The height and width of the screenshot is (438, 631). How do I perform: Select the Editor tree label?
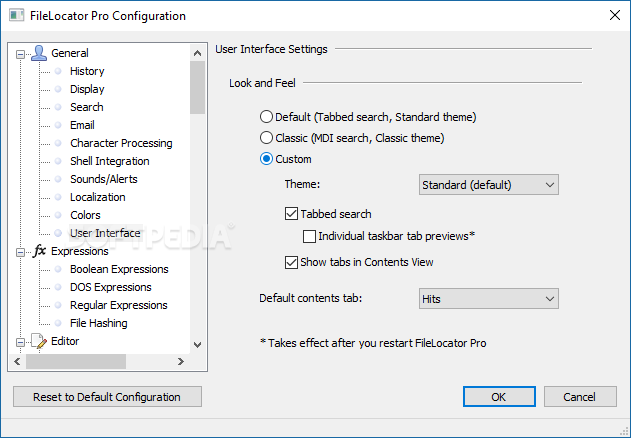coord(65,341)
